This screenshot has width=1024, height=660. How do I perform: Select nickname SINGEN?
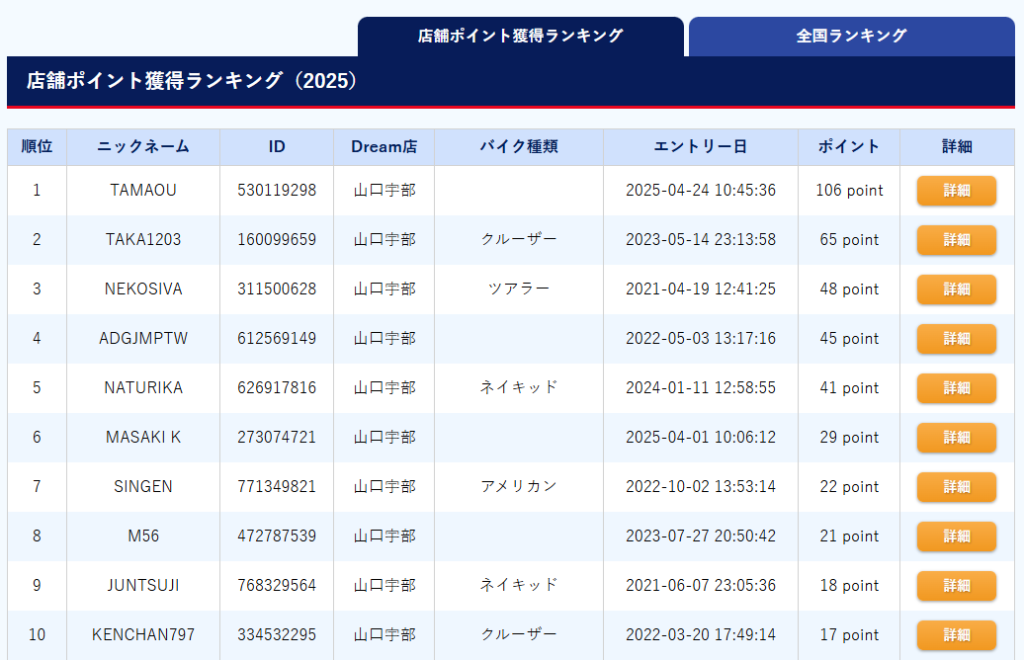tap(143, 486)
